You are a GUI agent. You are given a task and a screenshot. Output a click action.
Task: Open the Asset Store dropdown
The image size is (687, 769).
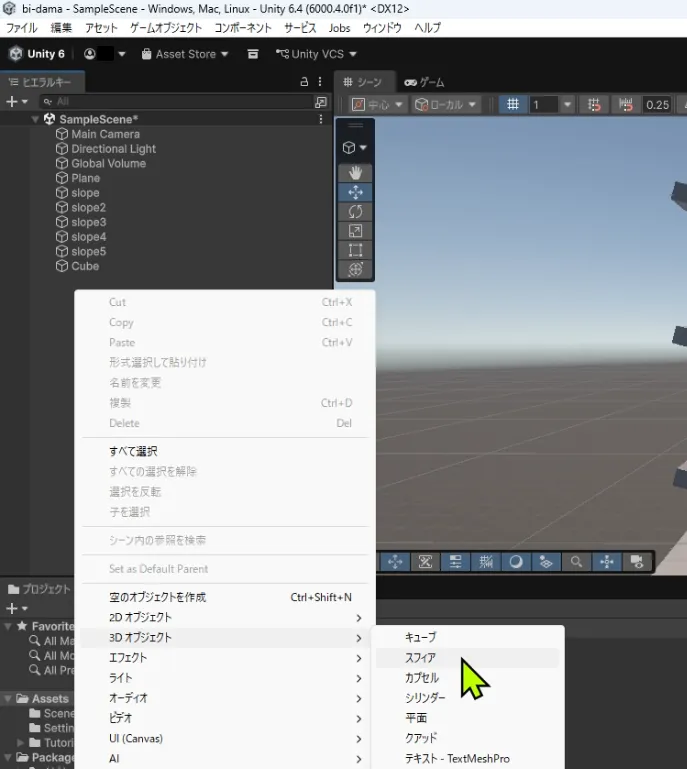click(185, 54)
